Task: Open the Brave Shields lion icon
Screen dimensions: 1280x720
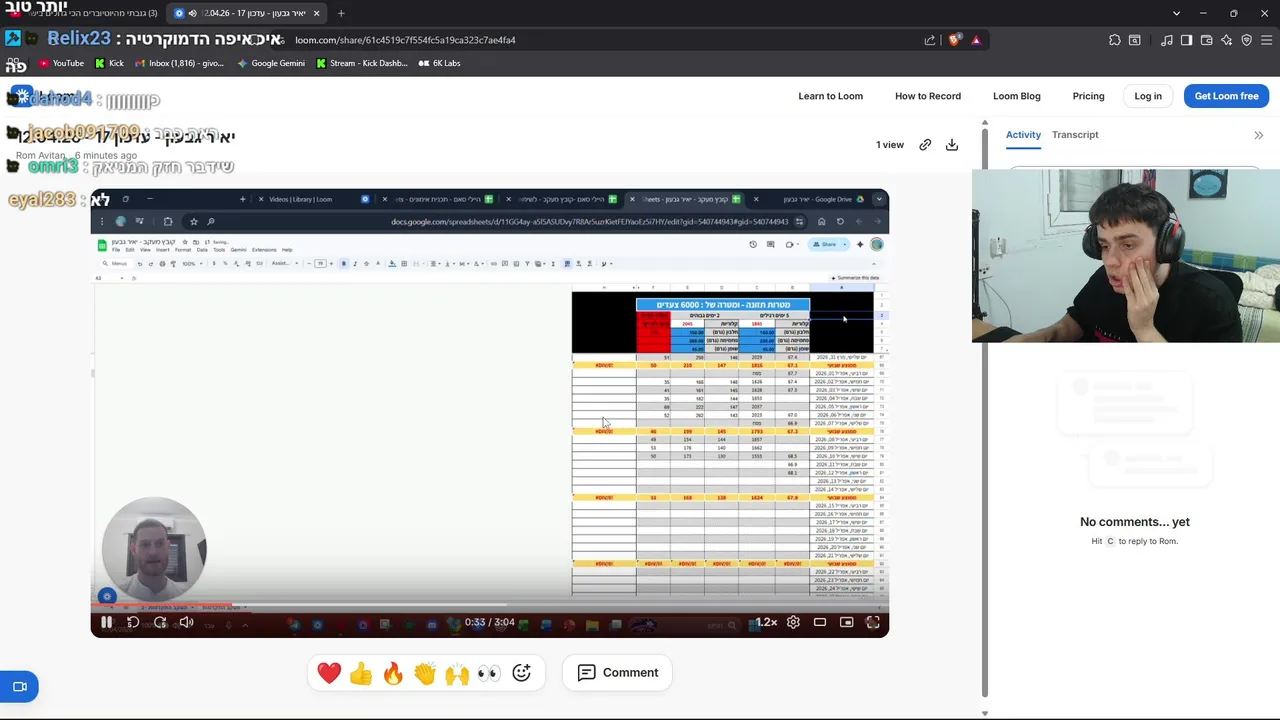Action: [x=954, y=40]
